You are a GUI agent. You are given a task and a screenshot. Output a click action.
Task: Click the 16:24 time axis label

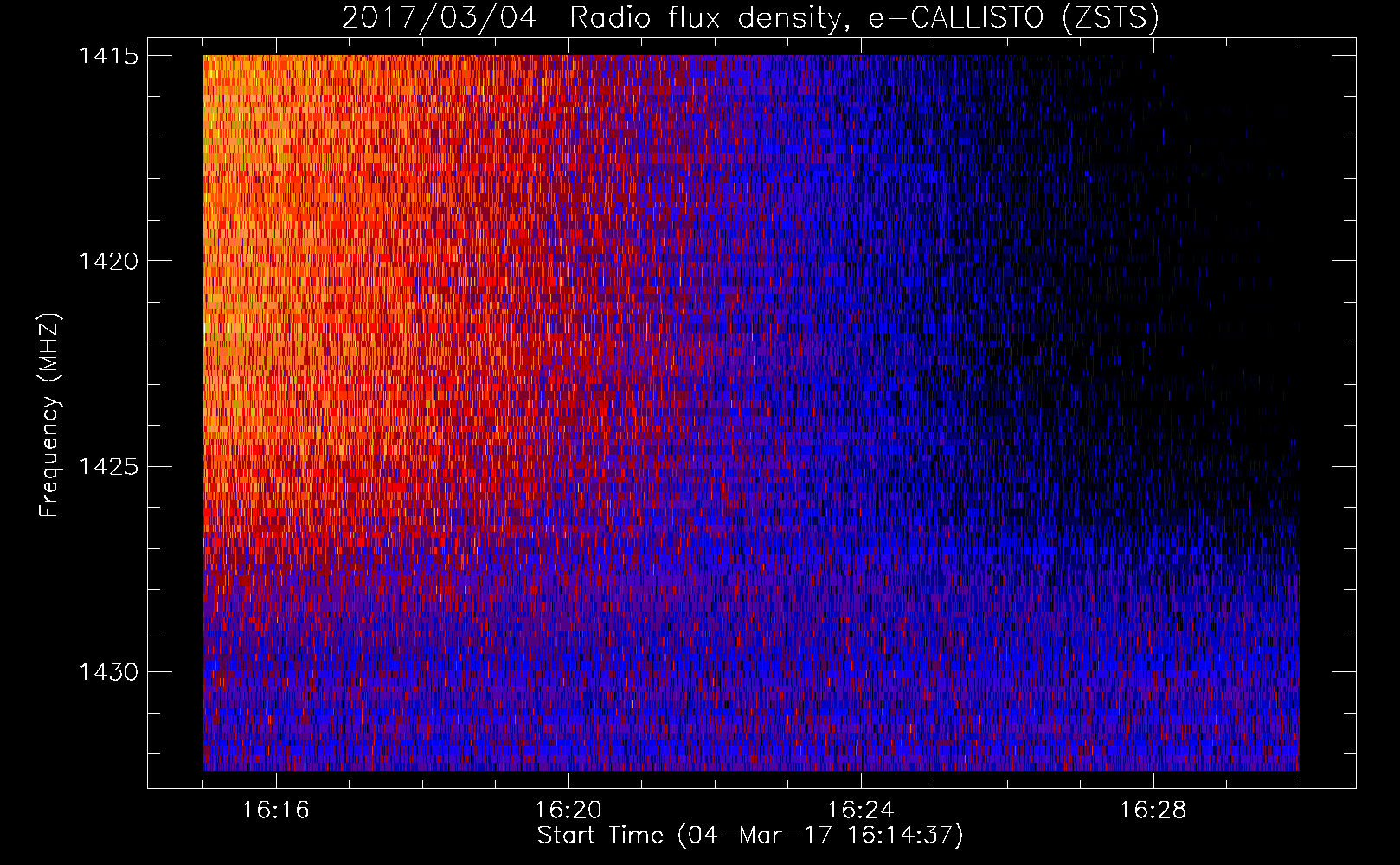[x=860, y=811]
